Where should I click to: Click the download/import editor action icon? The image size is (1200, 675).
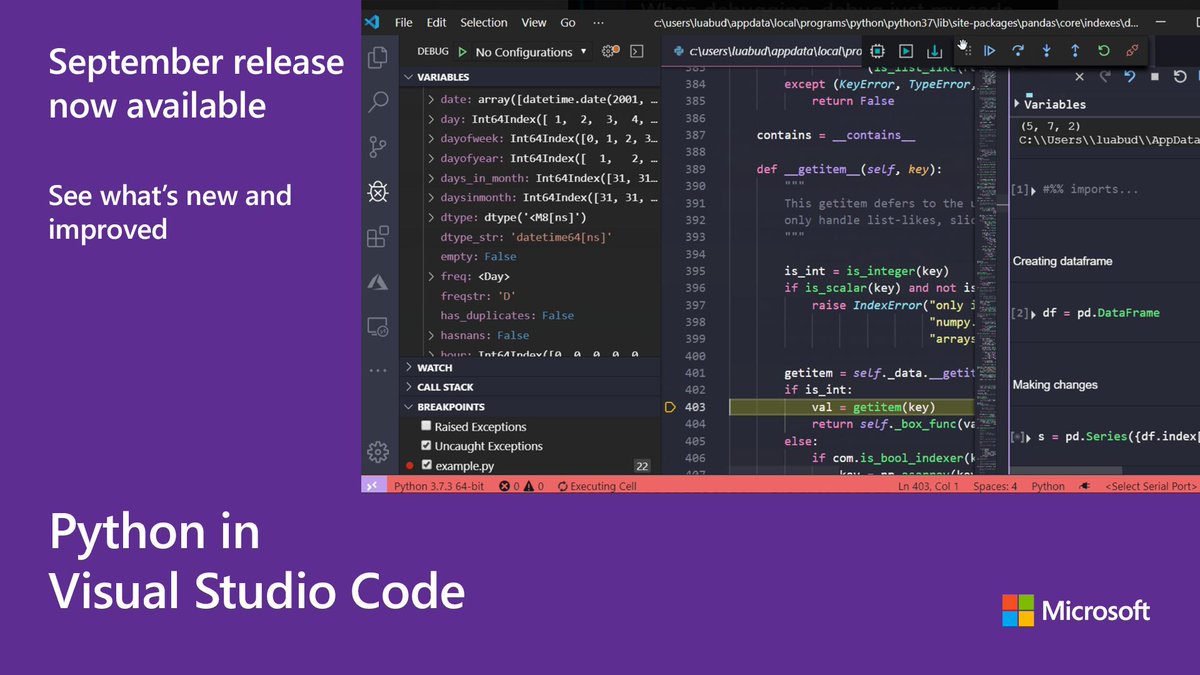tap(934, 50)
